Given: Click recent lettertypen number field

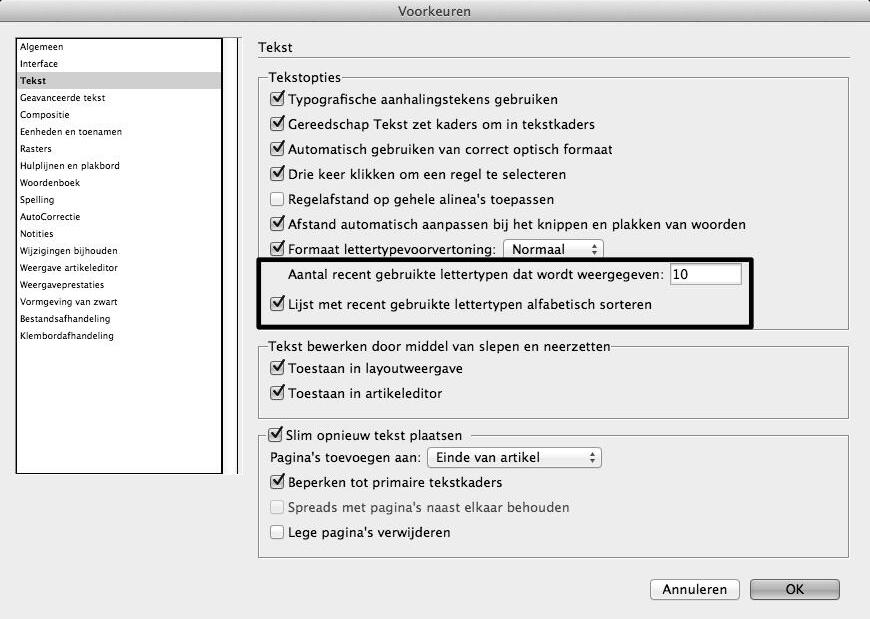Looking at the screenshot, I should (706, 274).
